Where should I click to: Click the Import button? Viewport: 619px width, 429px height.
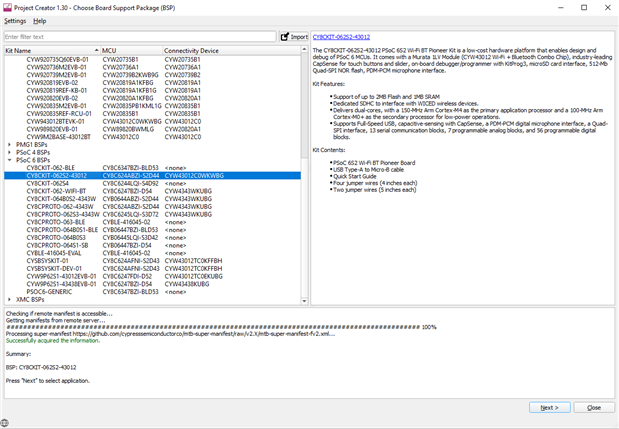tap(294, 37)
